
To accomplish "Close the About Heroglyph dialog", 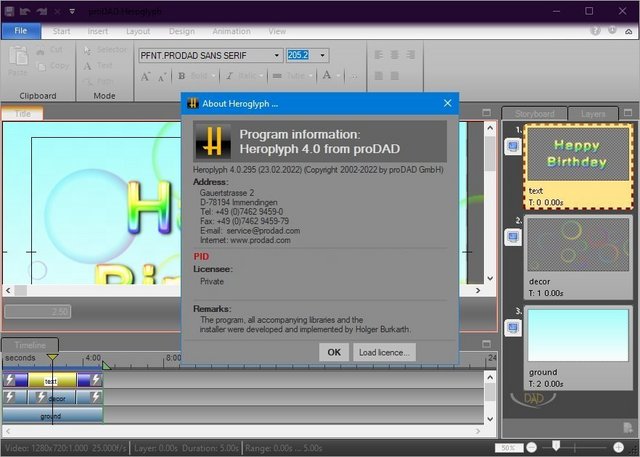I will point(447,103).
